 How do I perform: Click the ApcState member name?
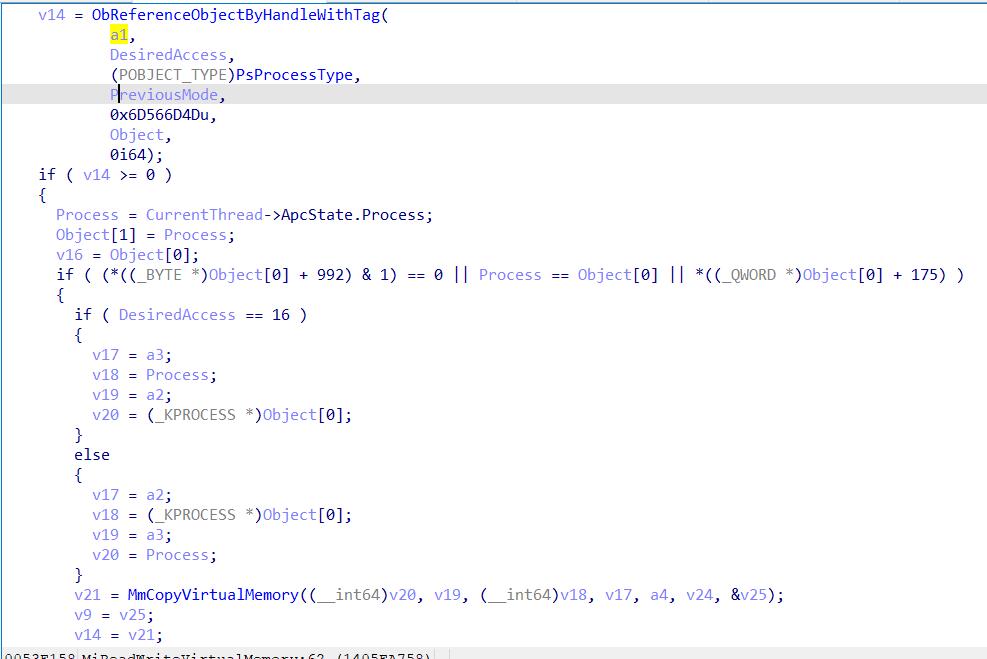[320, 215]
